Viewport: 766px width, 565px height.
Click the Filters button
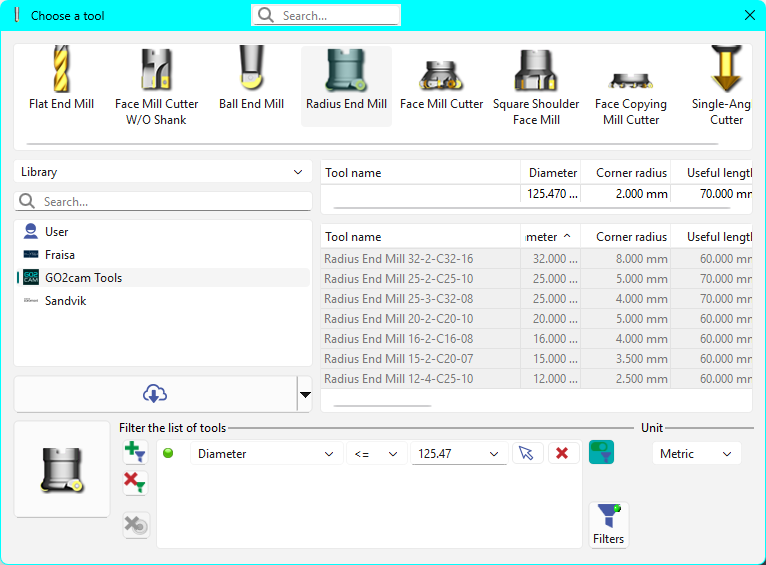click(608, 525)
